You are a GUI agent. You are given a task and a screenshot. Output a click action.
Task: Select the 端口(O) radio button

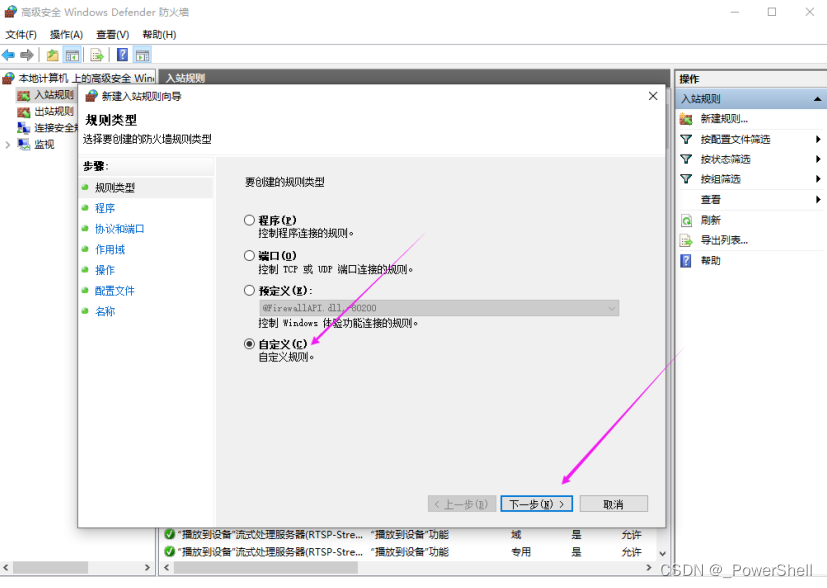(x=249, y=256)
